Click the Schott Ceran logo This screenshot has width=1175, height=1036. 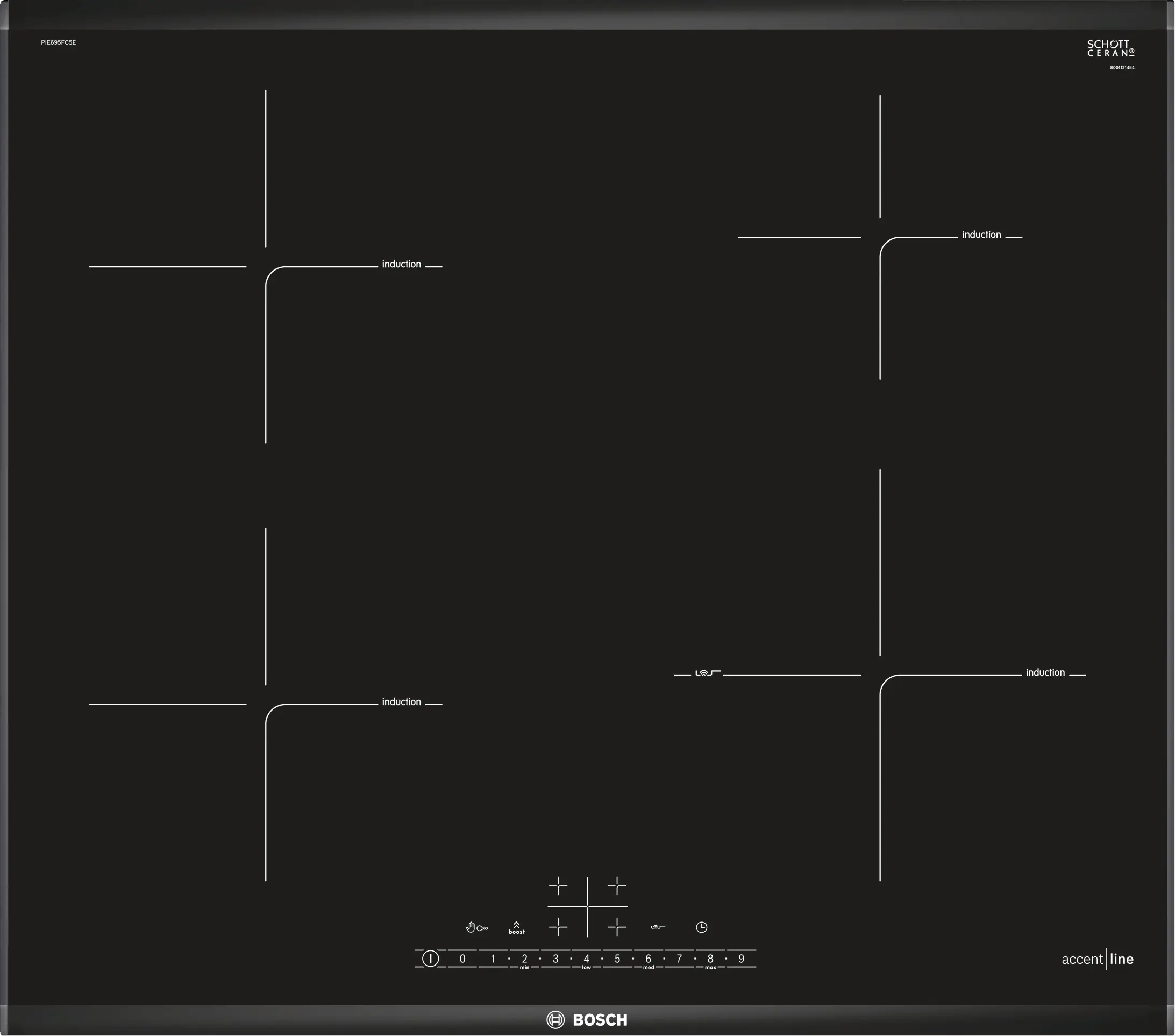(1110, 49)
